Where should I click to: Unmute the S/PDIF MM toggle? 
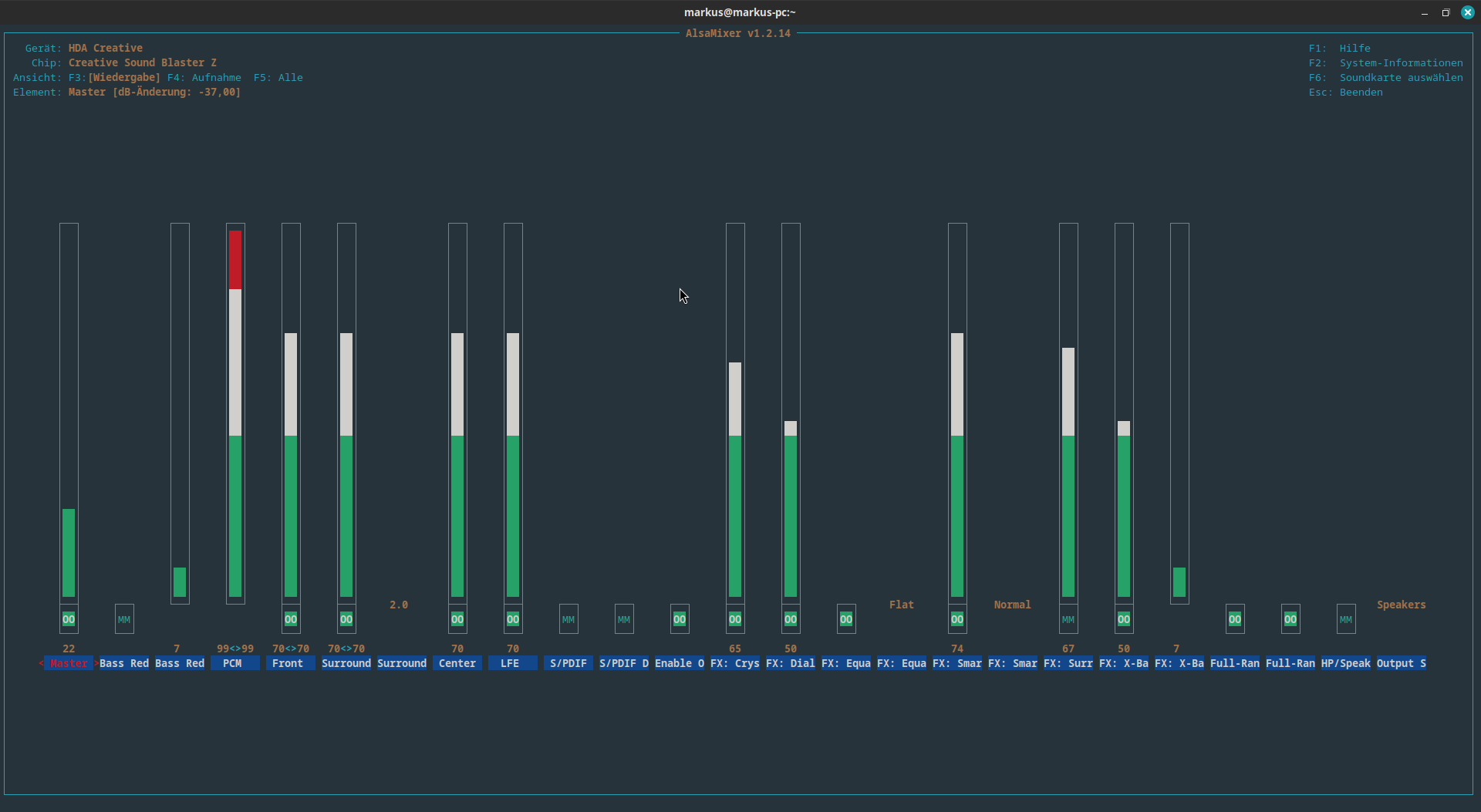[568, 619]
